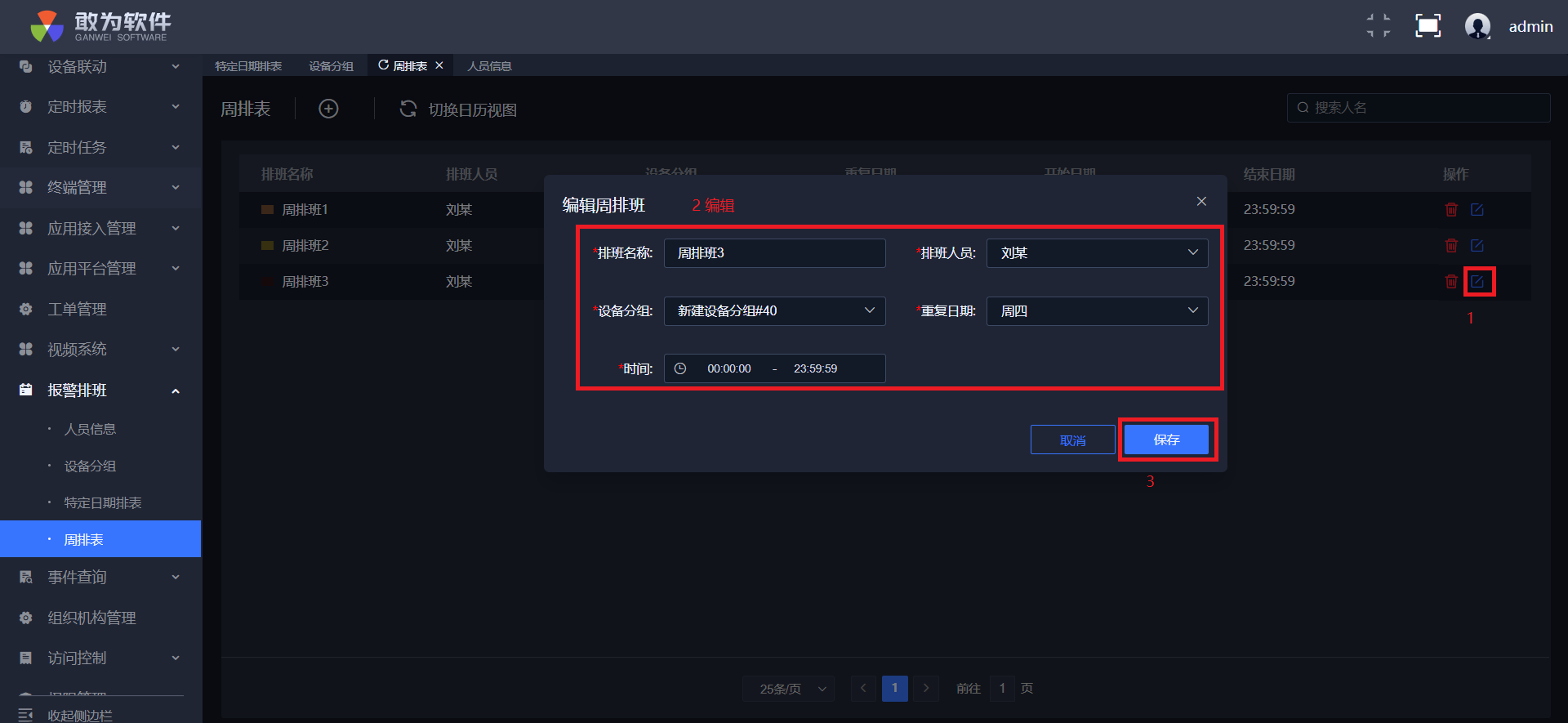Open the admin user avatar

pos(1477,26)
